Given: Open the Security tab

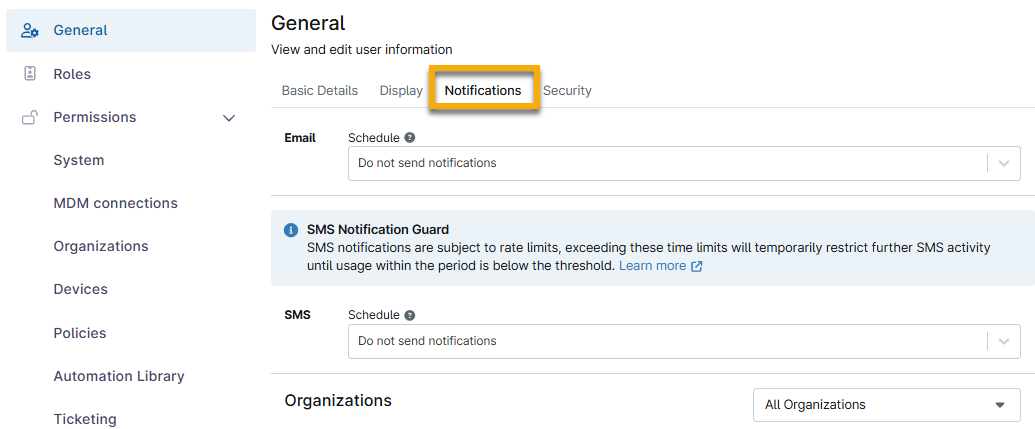Looking at the screenshot, I should 567,90.
